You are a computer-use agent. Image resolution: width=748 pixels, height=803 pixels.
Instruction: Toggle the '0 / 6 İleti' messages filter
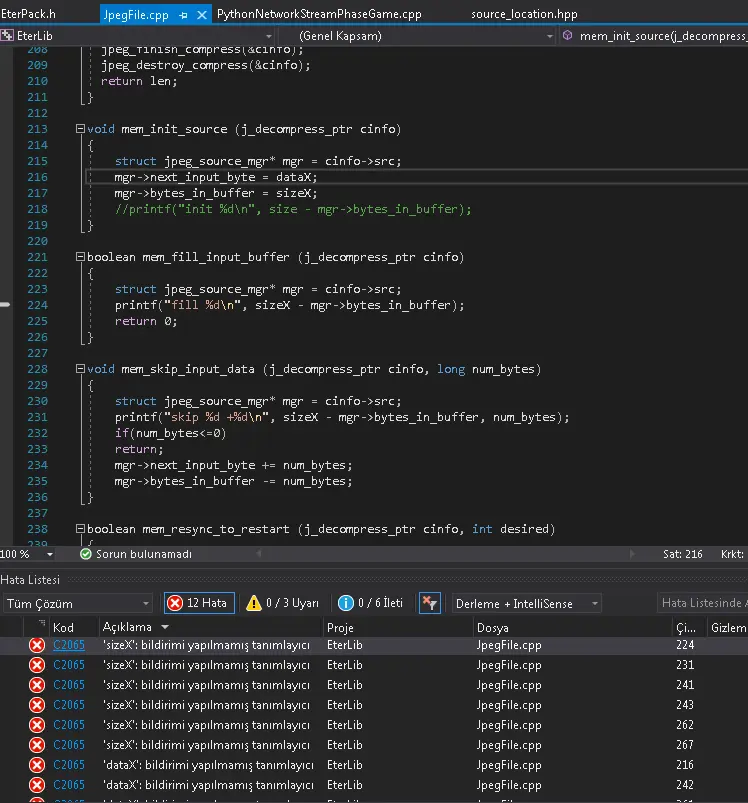coord(371,603)
